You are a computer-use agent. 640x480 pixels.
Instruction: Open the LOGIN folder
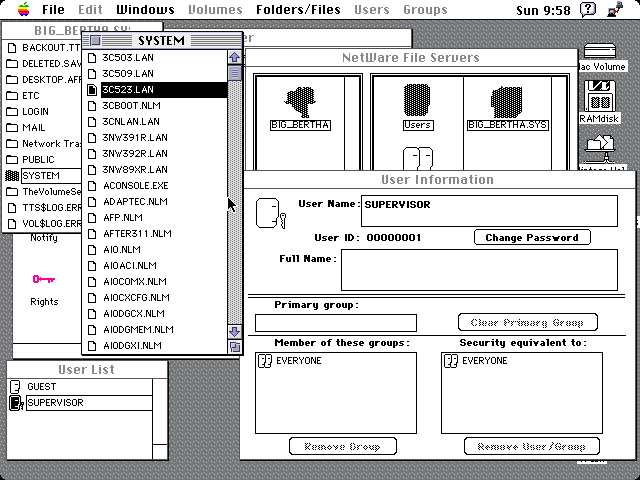[35, 112]
